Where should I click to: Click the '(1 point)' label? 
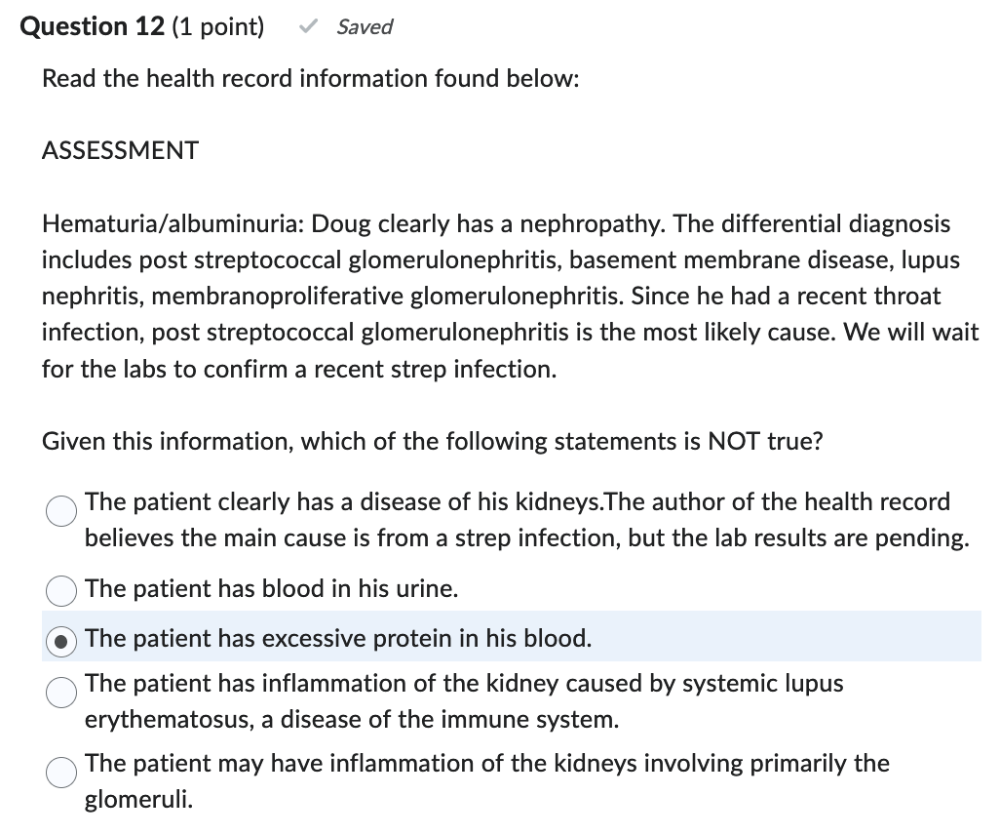[219, 27]
